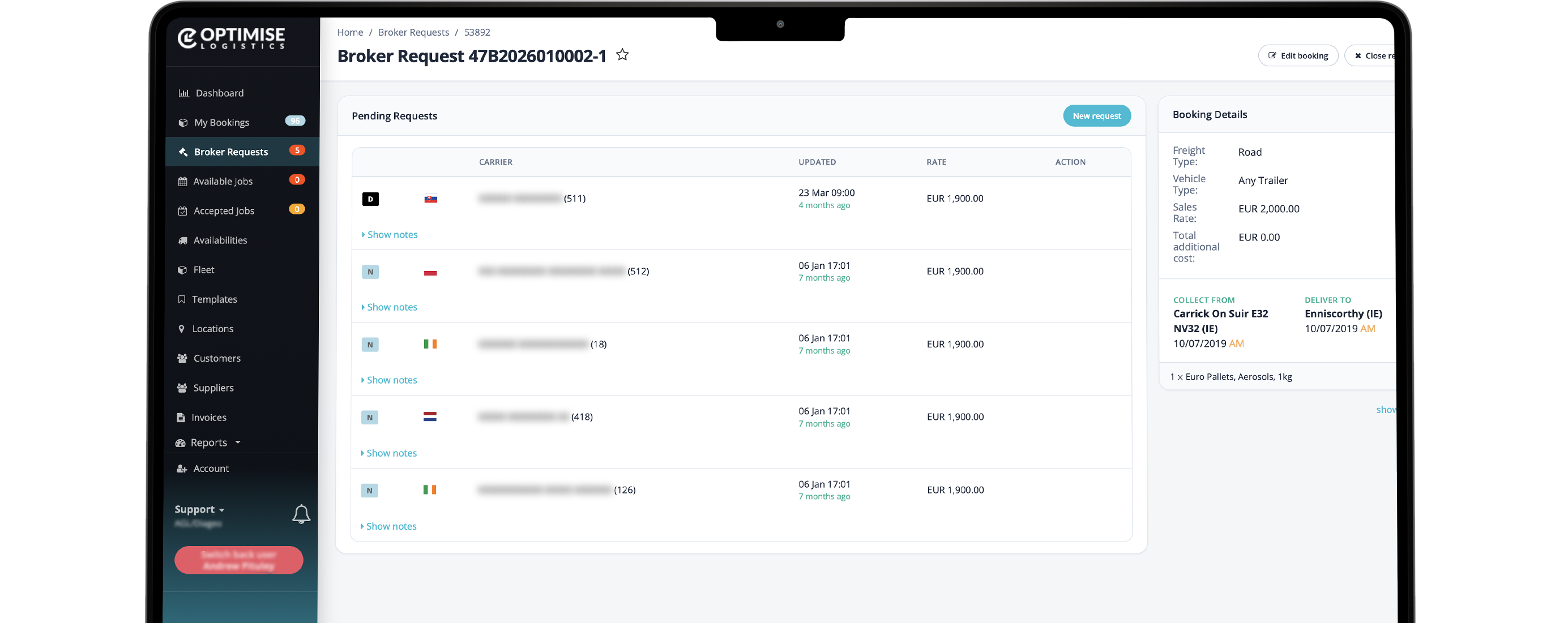Image resolution: width=1568 pixels, height=623 pixels.
Task: Follow the Home breadcrumb link
Action: pyautogui.click(x=350, y=32)
